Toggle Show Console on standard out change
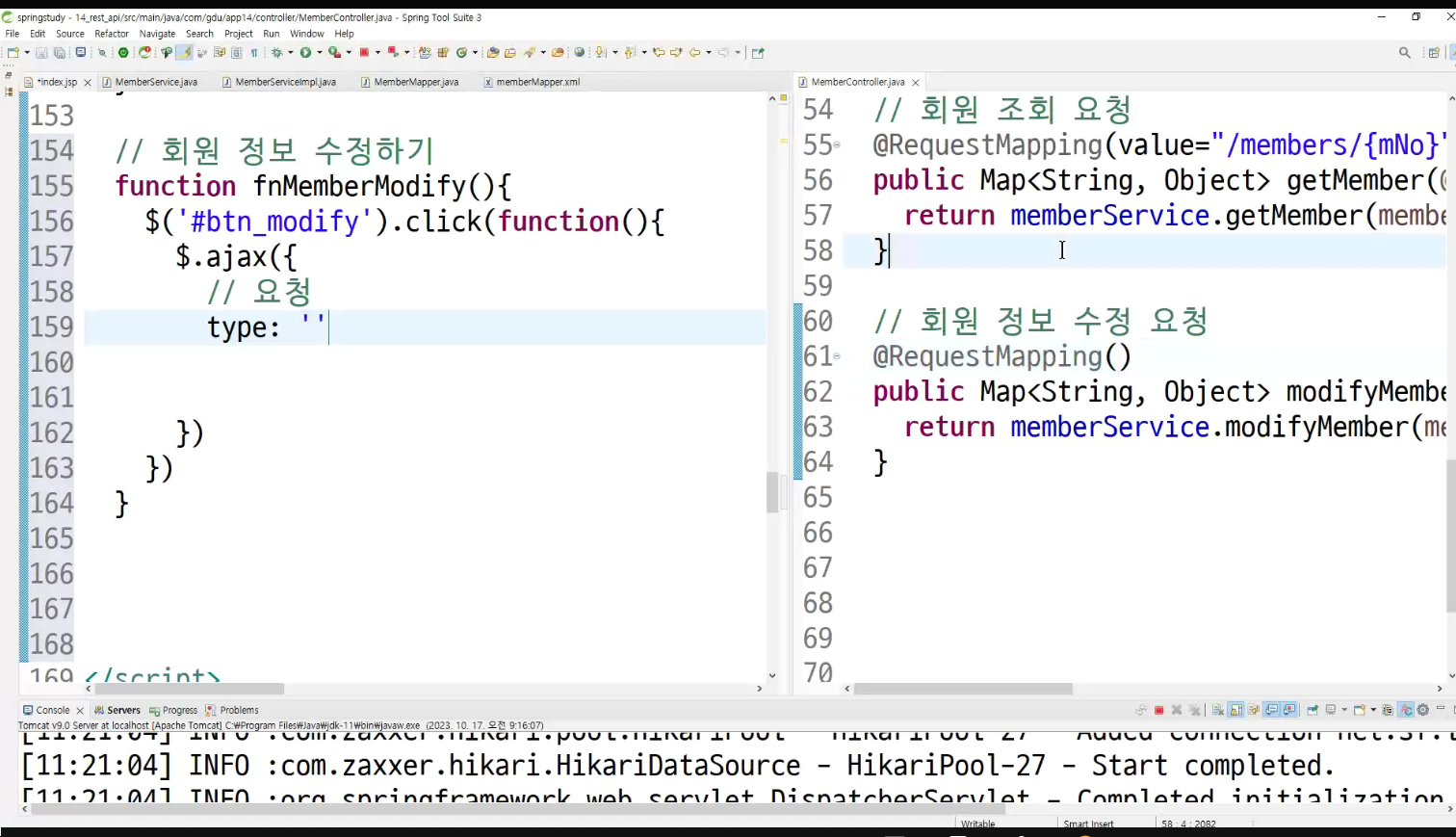This screenshot has height=837, width=1456. 1271,710
